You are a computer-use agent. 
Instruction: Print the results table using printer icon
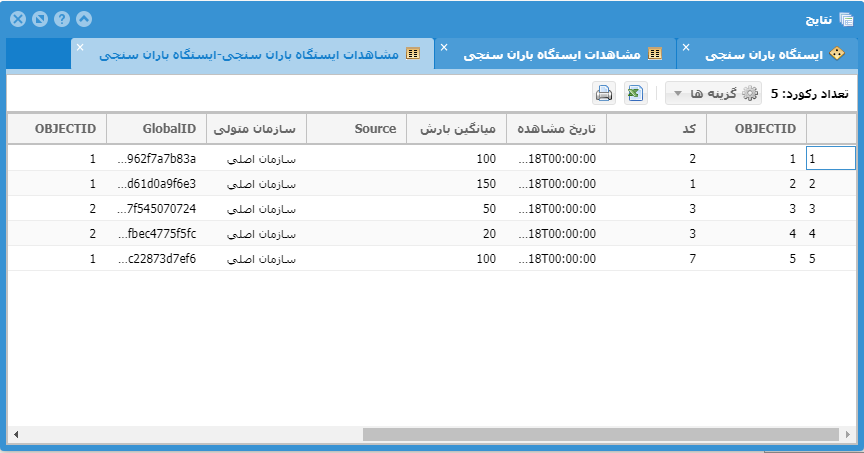(604, 93)
